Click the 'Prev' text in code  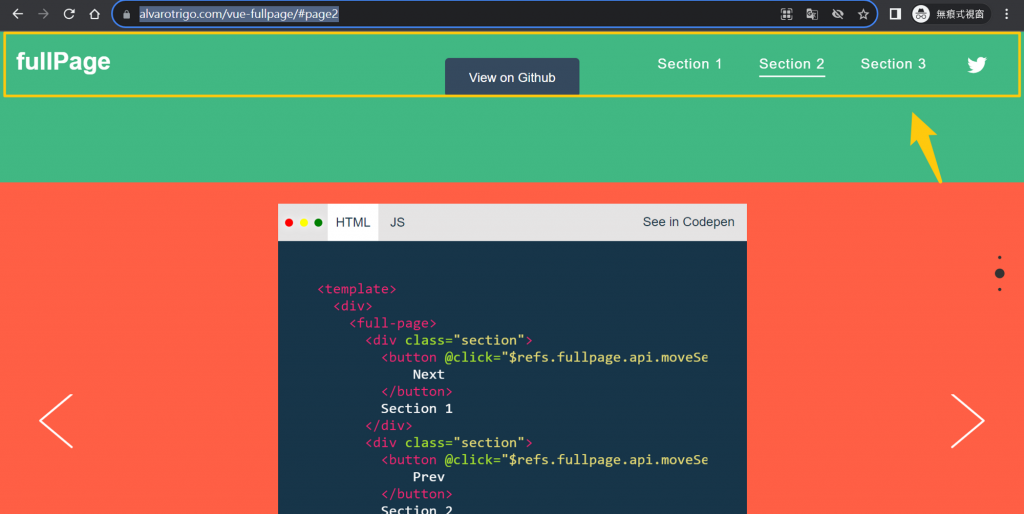428,477
